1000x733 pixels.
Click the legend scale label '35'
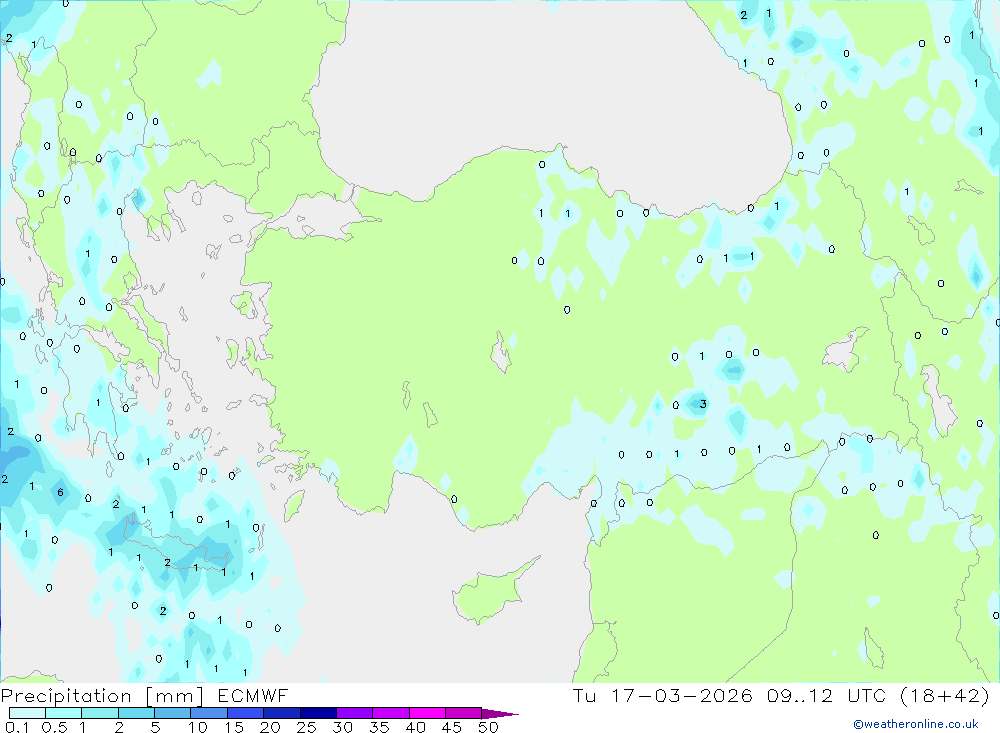tap(379, 727)
